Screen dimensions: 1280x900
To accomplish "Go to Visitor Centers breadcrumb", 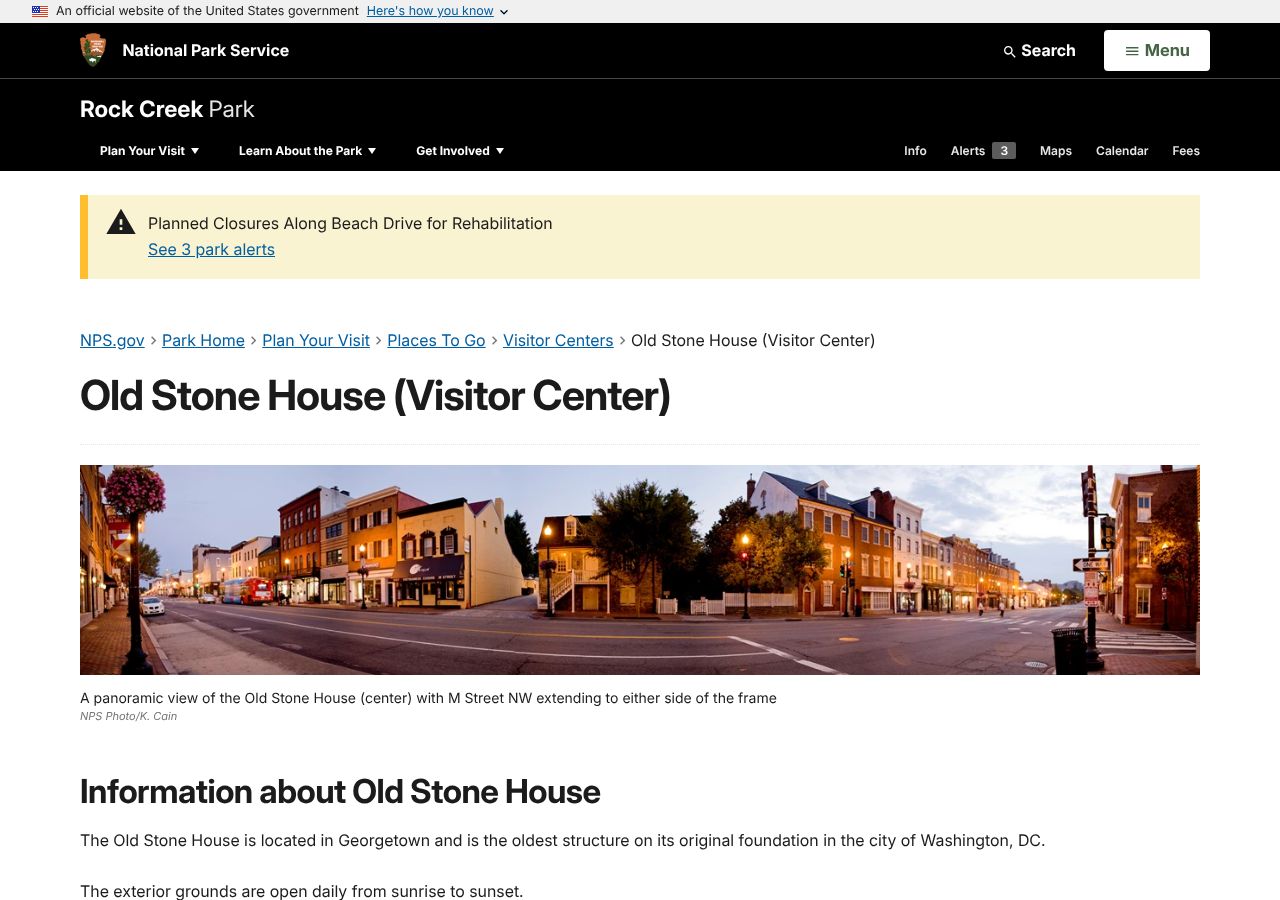I will click(x=558, y=340).
